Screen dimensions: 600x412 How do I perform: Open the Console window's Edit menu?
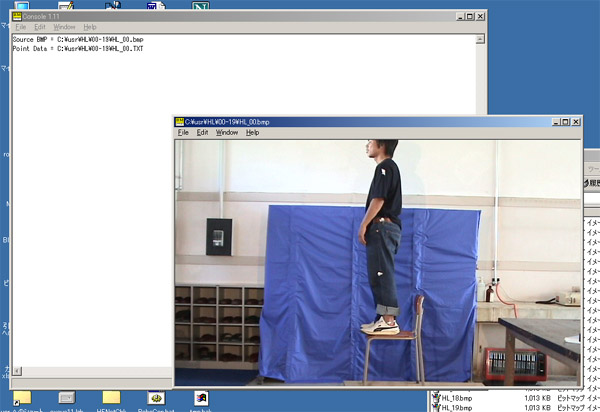coord(40,27)
